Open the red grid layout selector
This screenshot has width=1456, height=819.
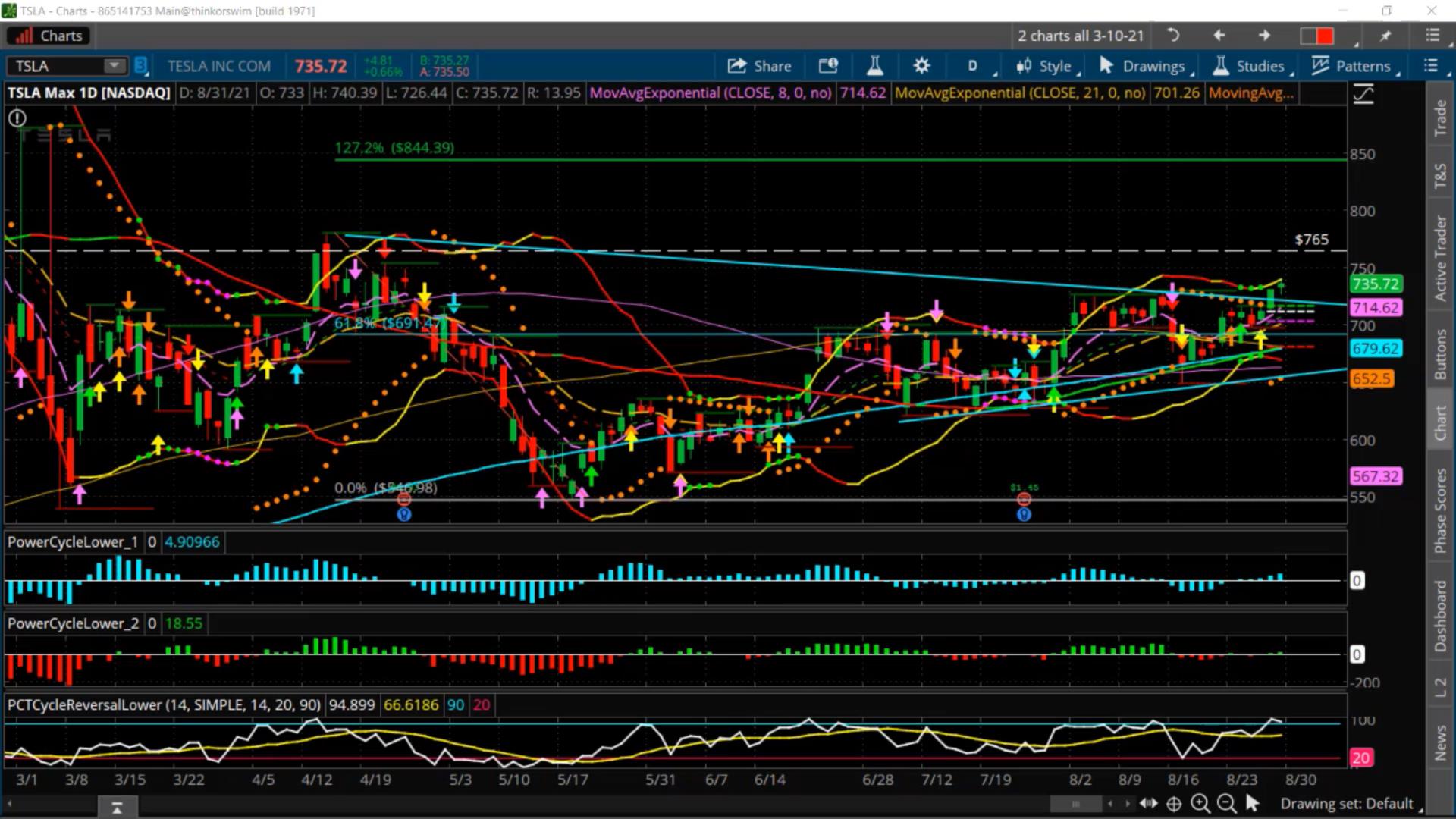pyautogui.click(x=1317, y=36)
